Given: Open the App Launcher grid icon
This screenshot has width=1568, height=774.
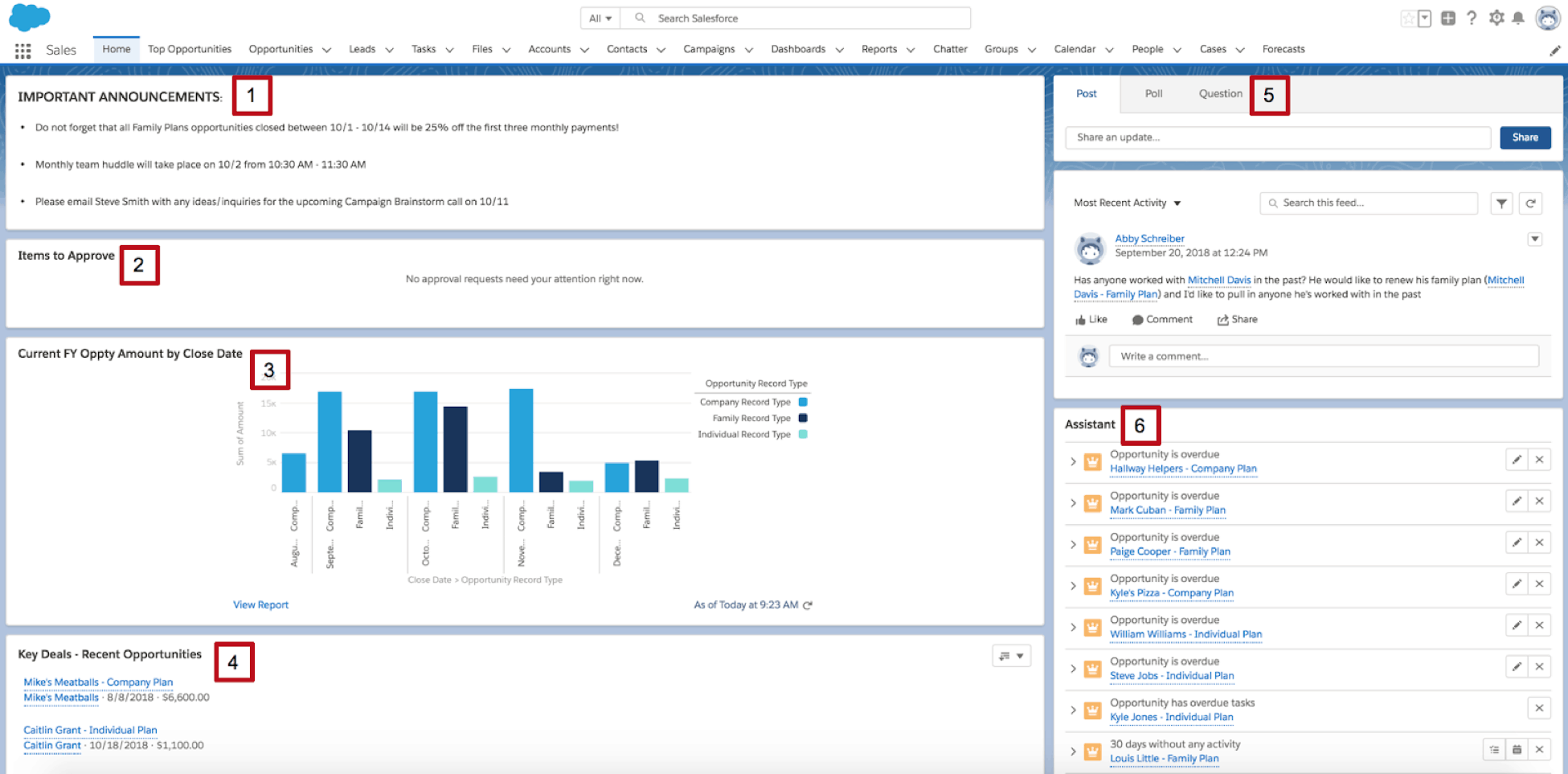Looking at the screenshot, I should [x=23, y=50].
